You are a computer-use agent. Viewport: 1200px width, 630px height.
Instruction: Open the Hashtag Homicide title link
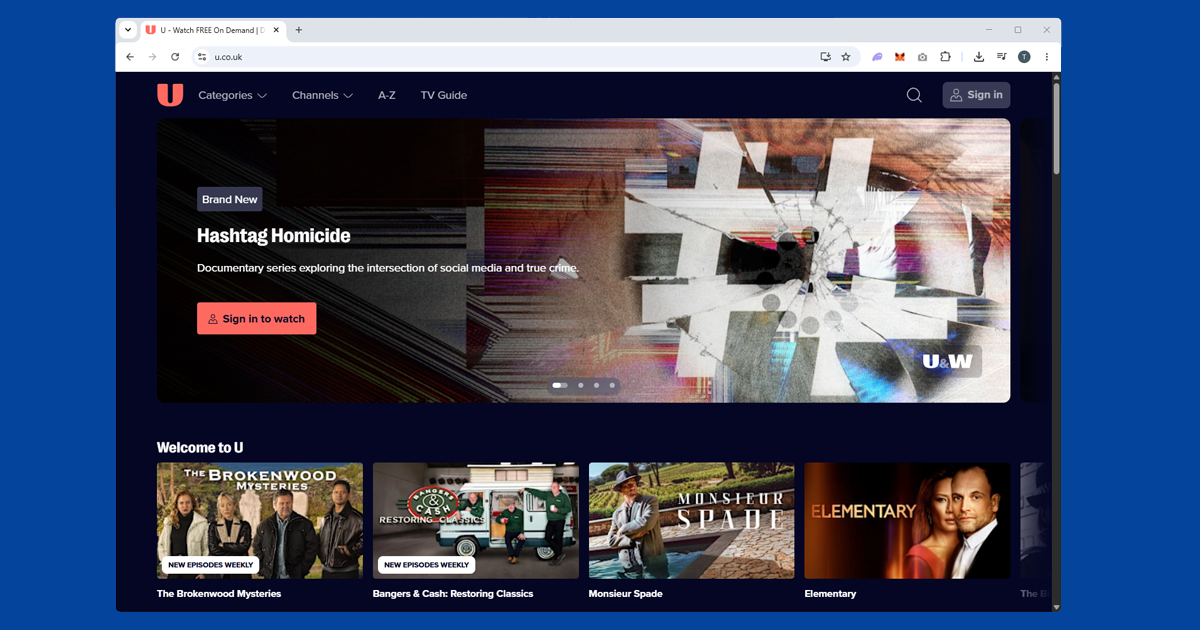click(274, 236)
